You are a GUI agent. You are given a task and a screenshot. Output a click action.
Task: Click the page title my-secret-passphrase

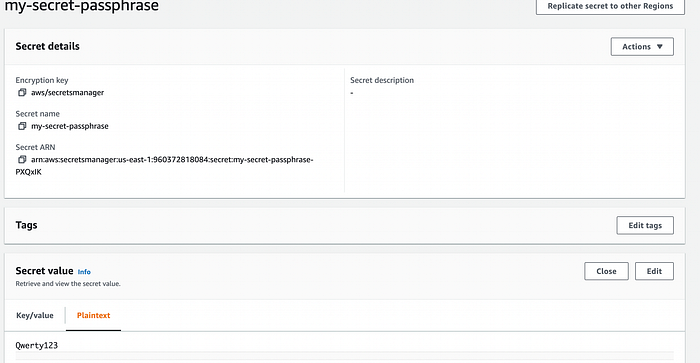(82, 6)
